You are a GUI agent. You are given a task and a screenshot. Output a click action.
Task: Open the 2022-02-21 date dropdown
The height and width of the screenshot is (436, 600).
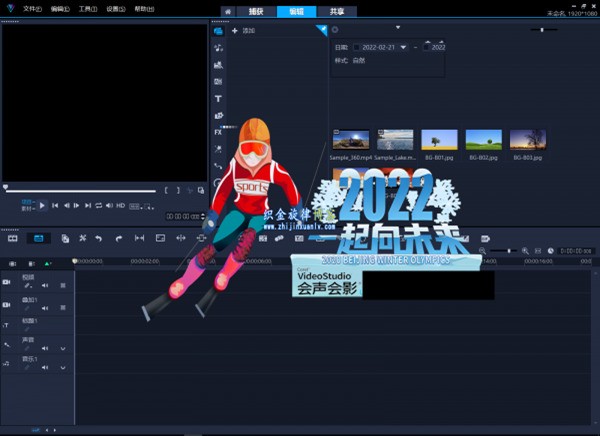pyautogui.click(x=402, y=47)
